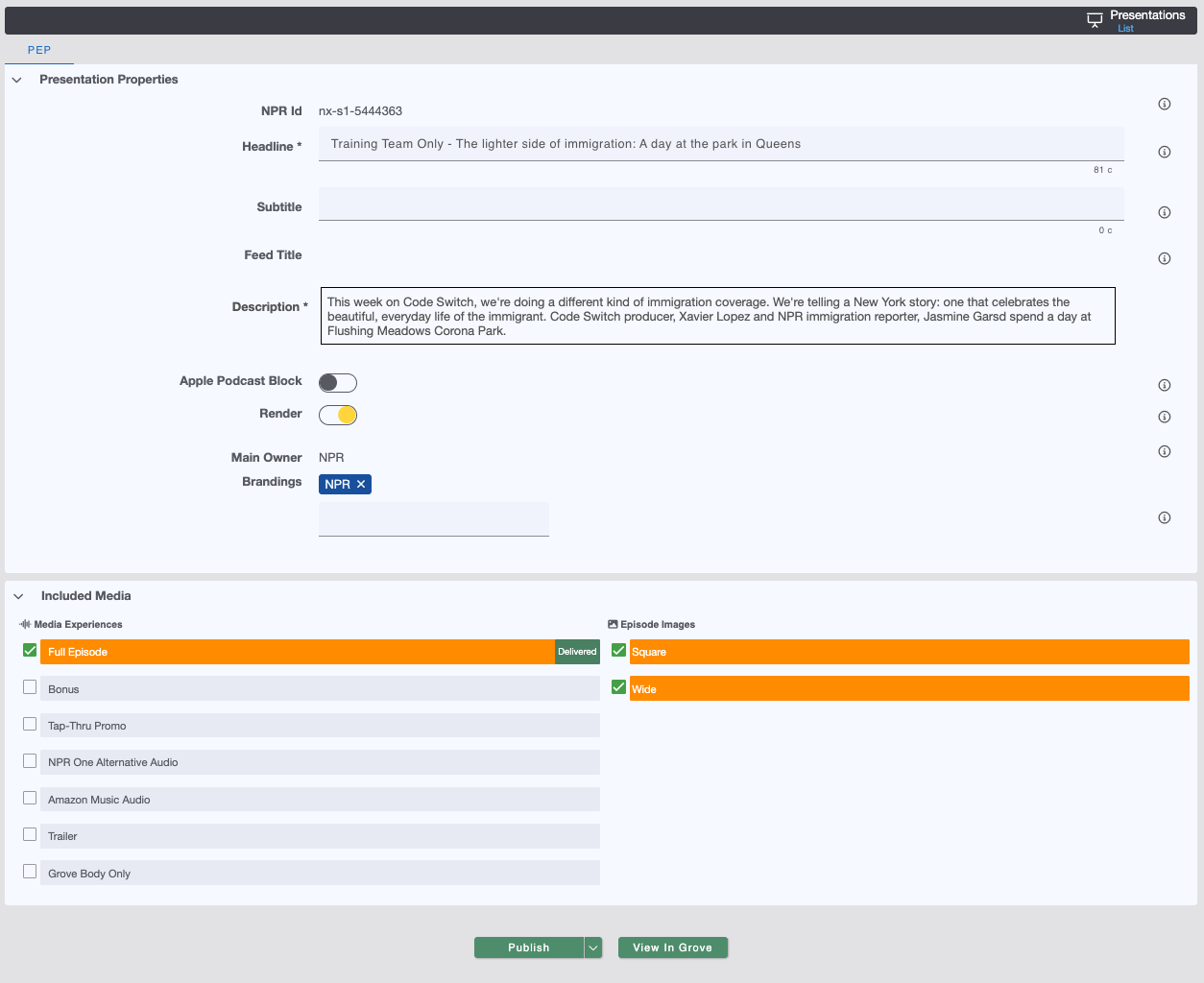The image size is (1204, 983).
Task: Check the Tap-Thru Promo checkbox
Action: point(30,724)
